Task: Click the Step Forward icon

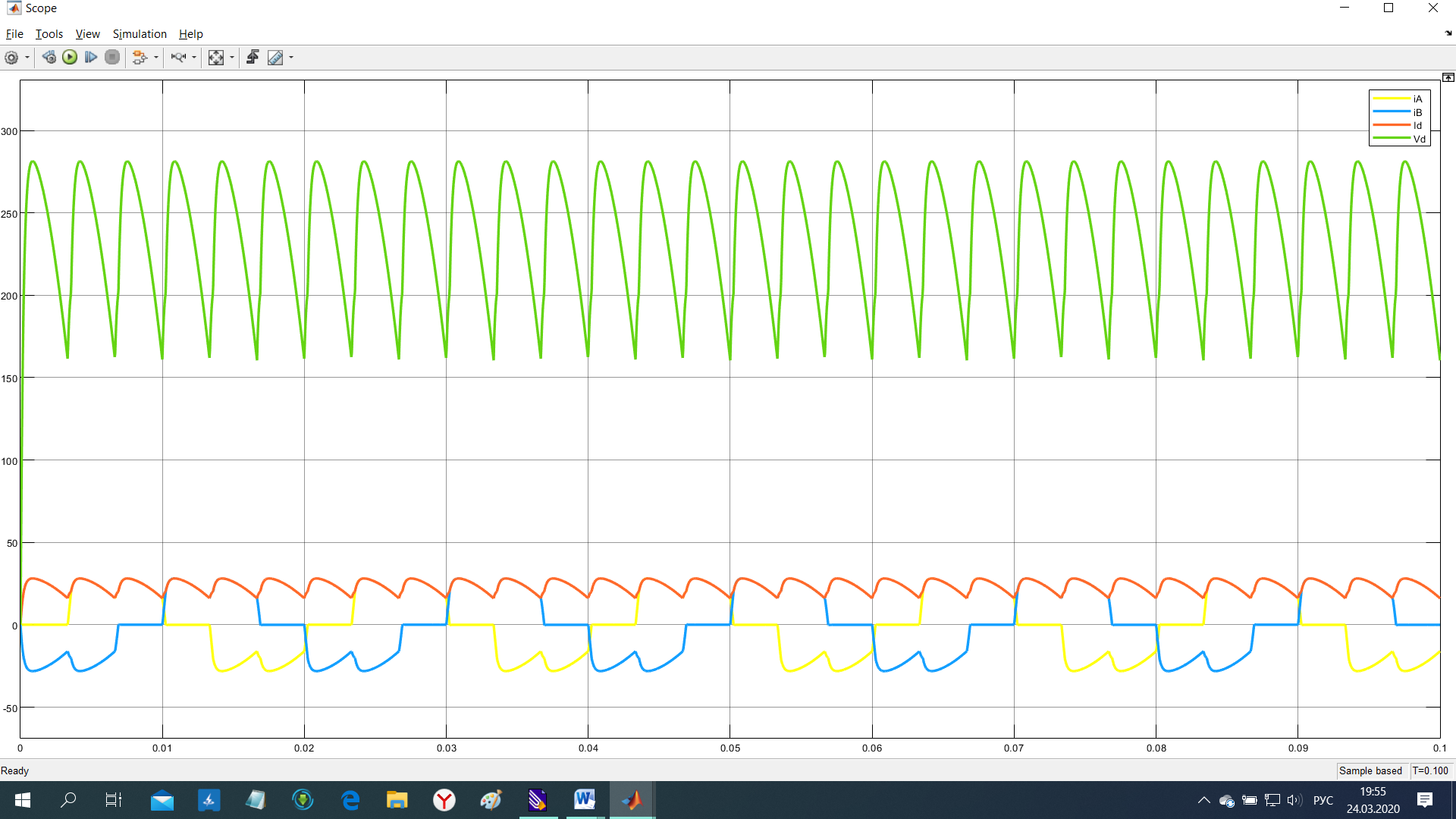Action: pyautogui.click(x=91, y=58)
